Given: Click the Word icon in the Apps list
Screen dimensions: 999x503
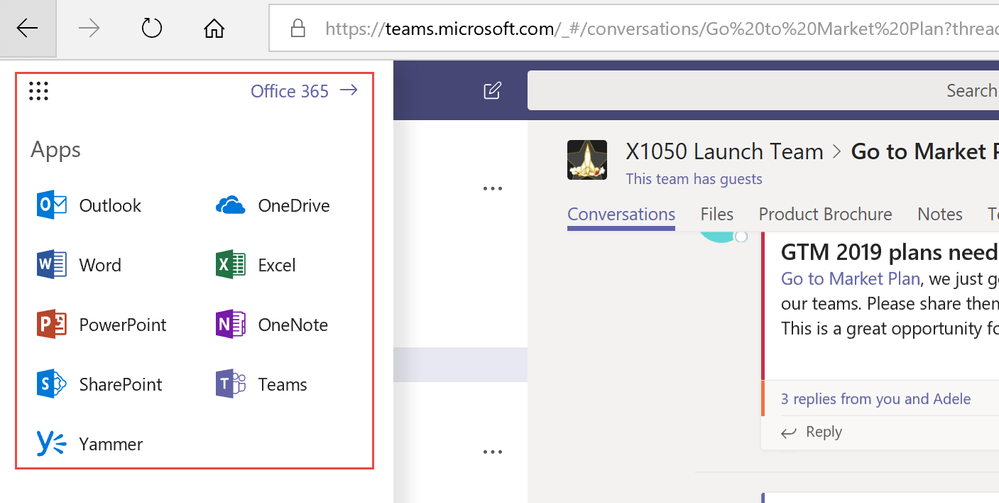Looking at the screenshot, I should 52,265.
